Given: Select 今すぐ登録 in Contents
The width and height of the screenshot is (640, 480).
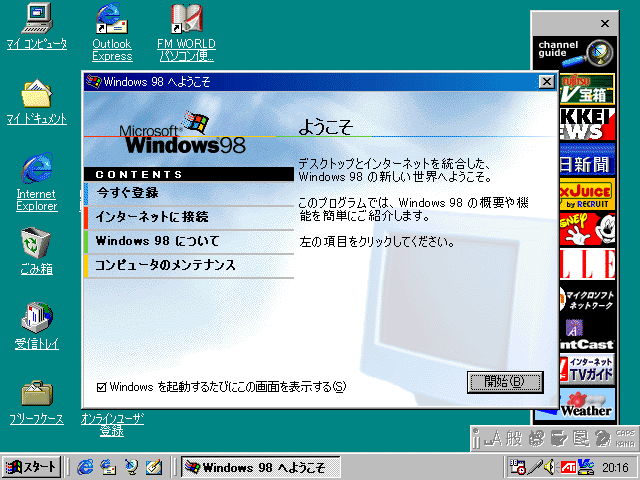Looking at the screenshot, I should [189, 193].
